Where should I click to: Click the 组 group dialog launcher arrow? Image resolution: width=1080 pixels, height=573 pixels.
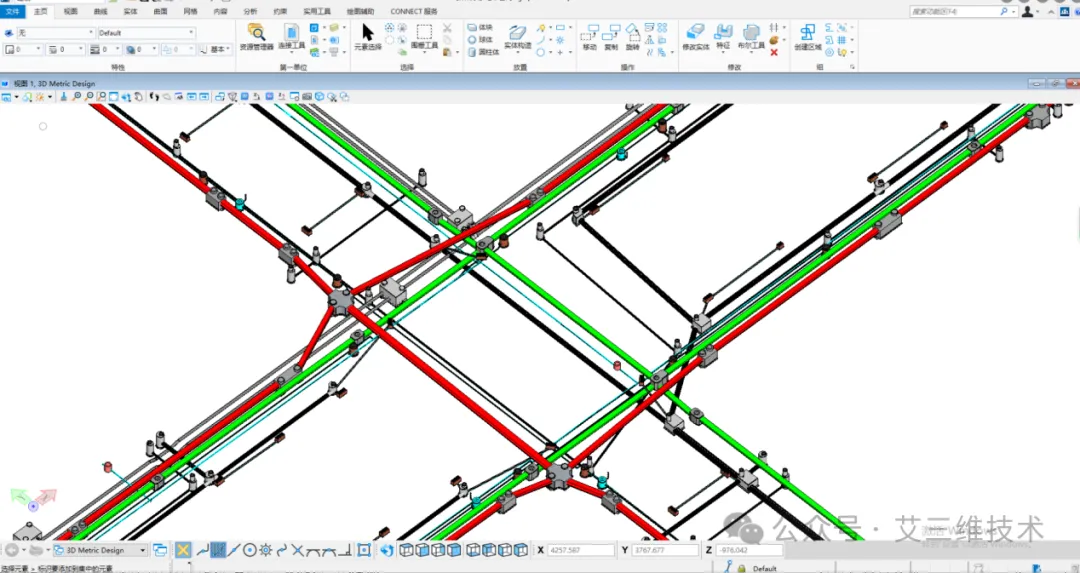(x=853, y=67)
